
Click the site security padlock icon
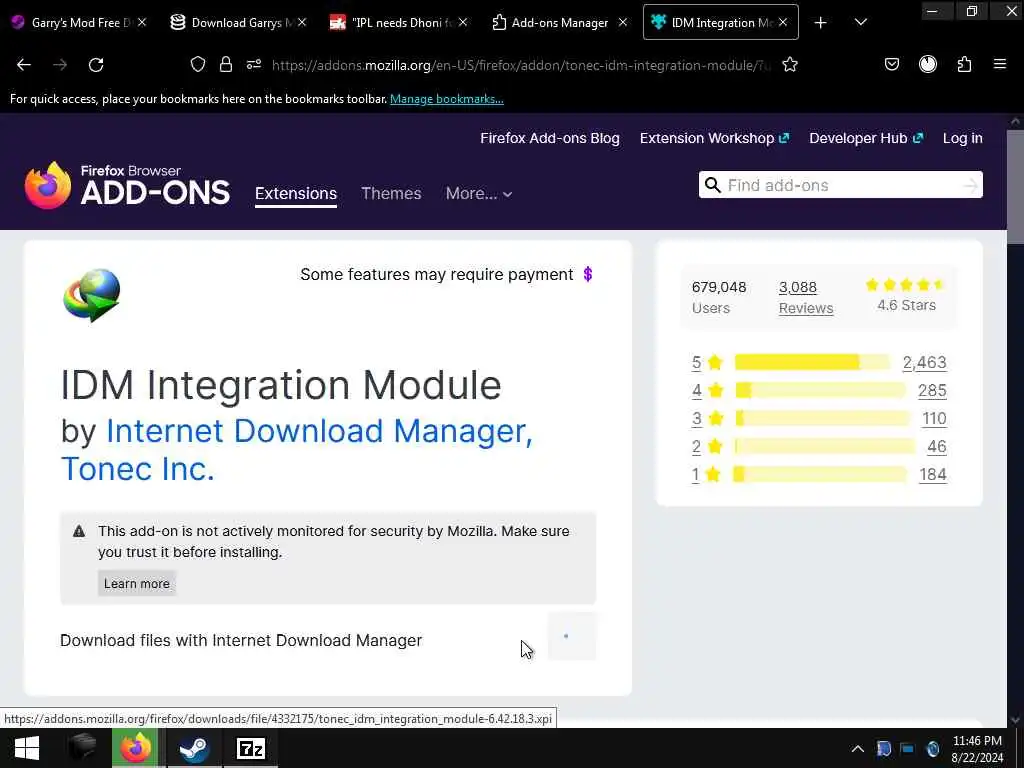coord(226,64)
